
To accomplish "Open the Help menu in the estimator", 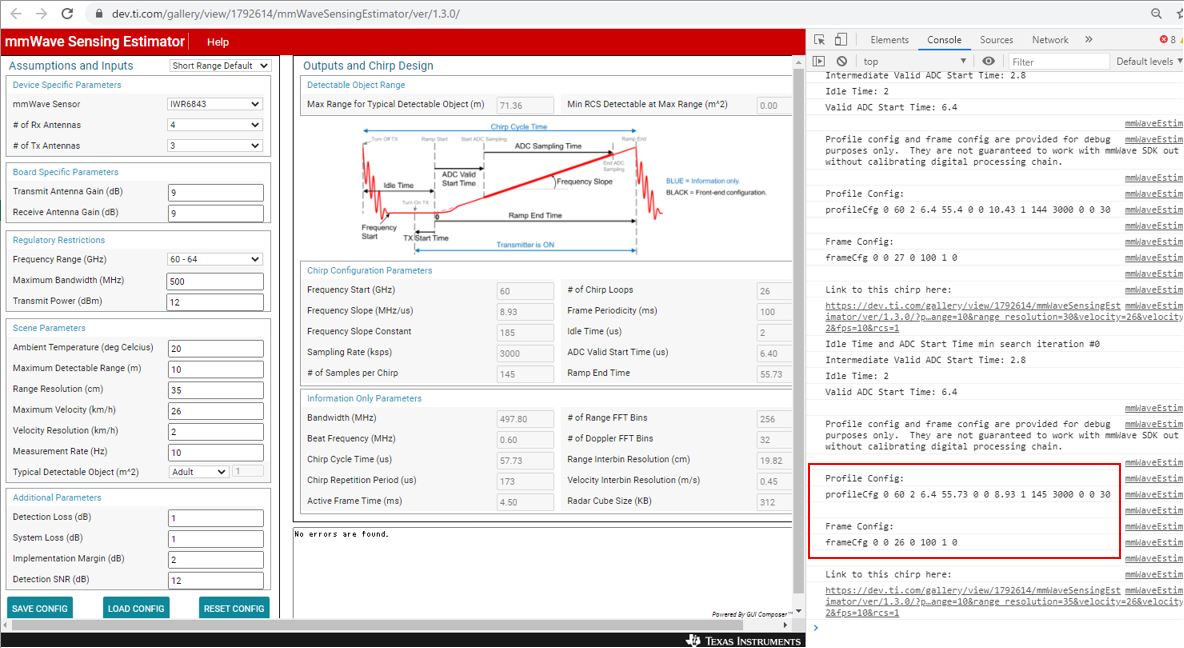I will [x=217, y=42].
